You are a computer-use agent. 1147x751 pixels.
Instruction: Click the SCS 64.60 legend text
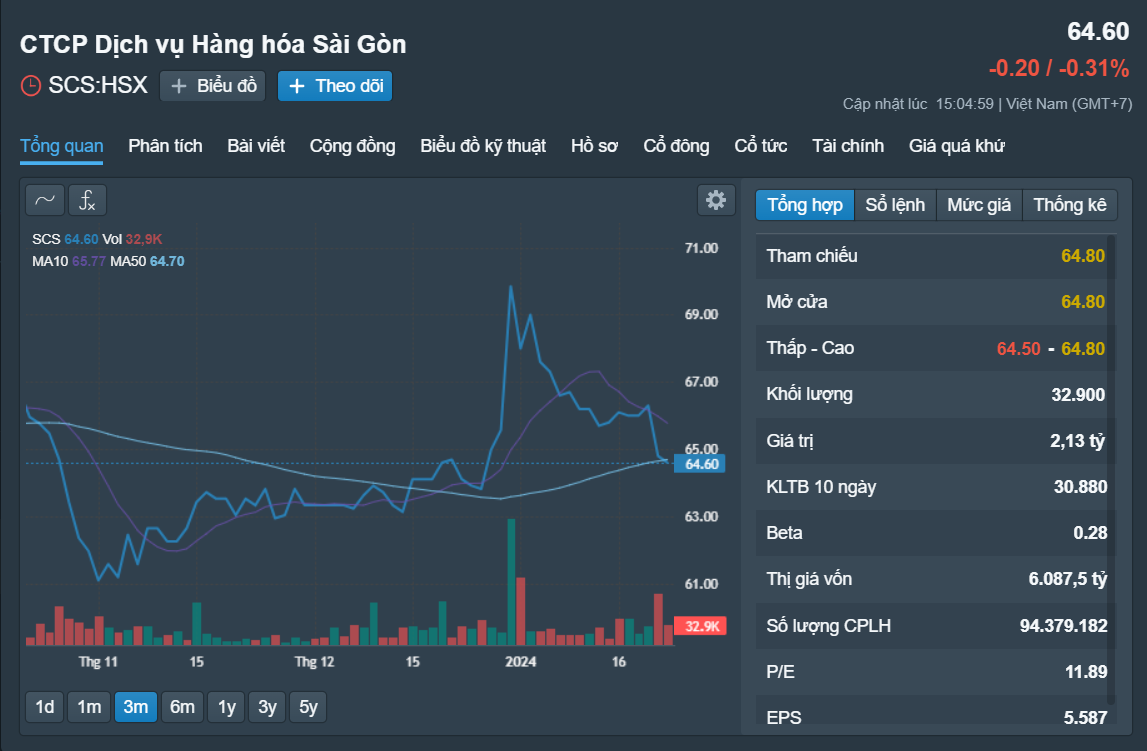tap(65, 239)
